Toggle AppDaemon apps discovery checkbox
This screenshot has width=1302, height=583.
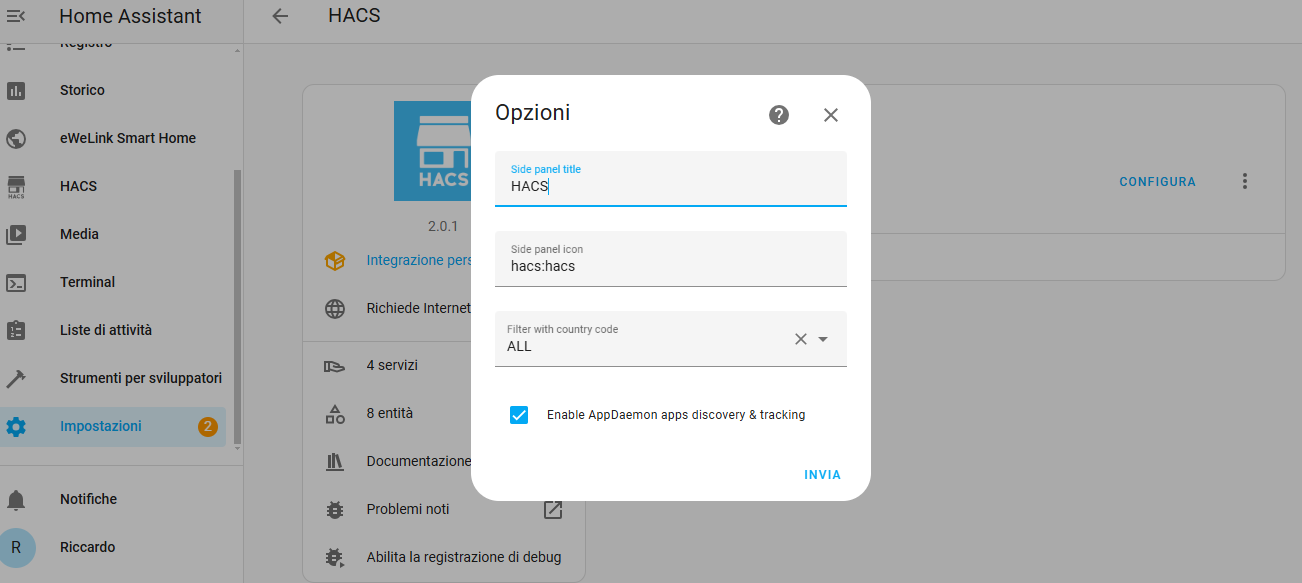[x=519, y=415]
